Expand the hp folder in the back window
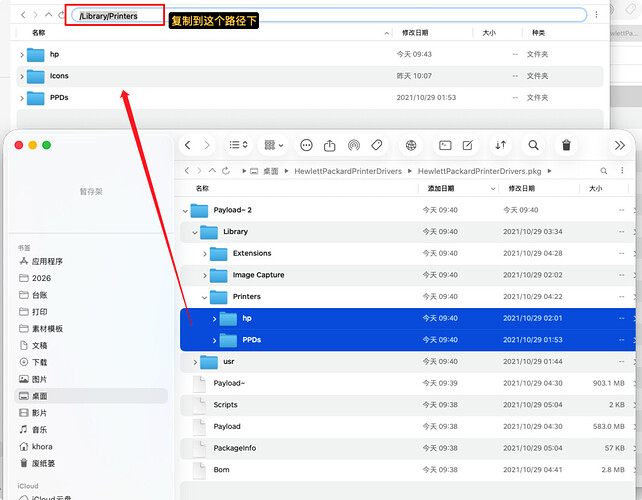Viewport: 642px width, 500px height. coord(22,54)
